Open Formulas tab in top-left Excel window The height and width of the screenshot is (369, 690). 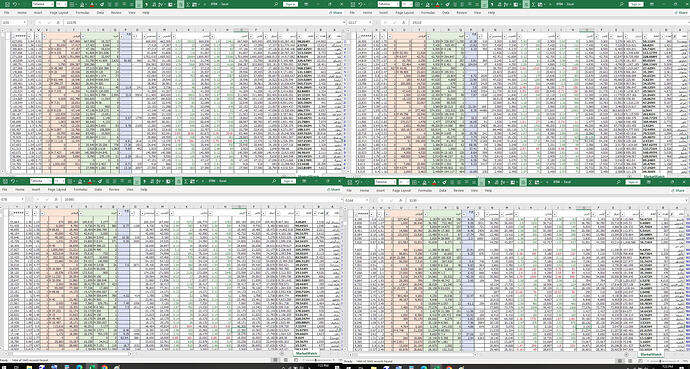[83, 13]
